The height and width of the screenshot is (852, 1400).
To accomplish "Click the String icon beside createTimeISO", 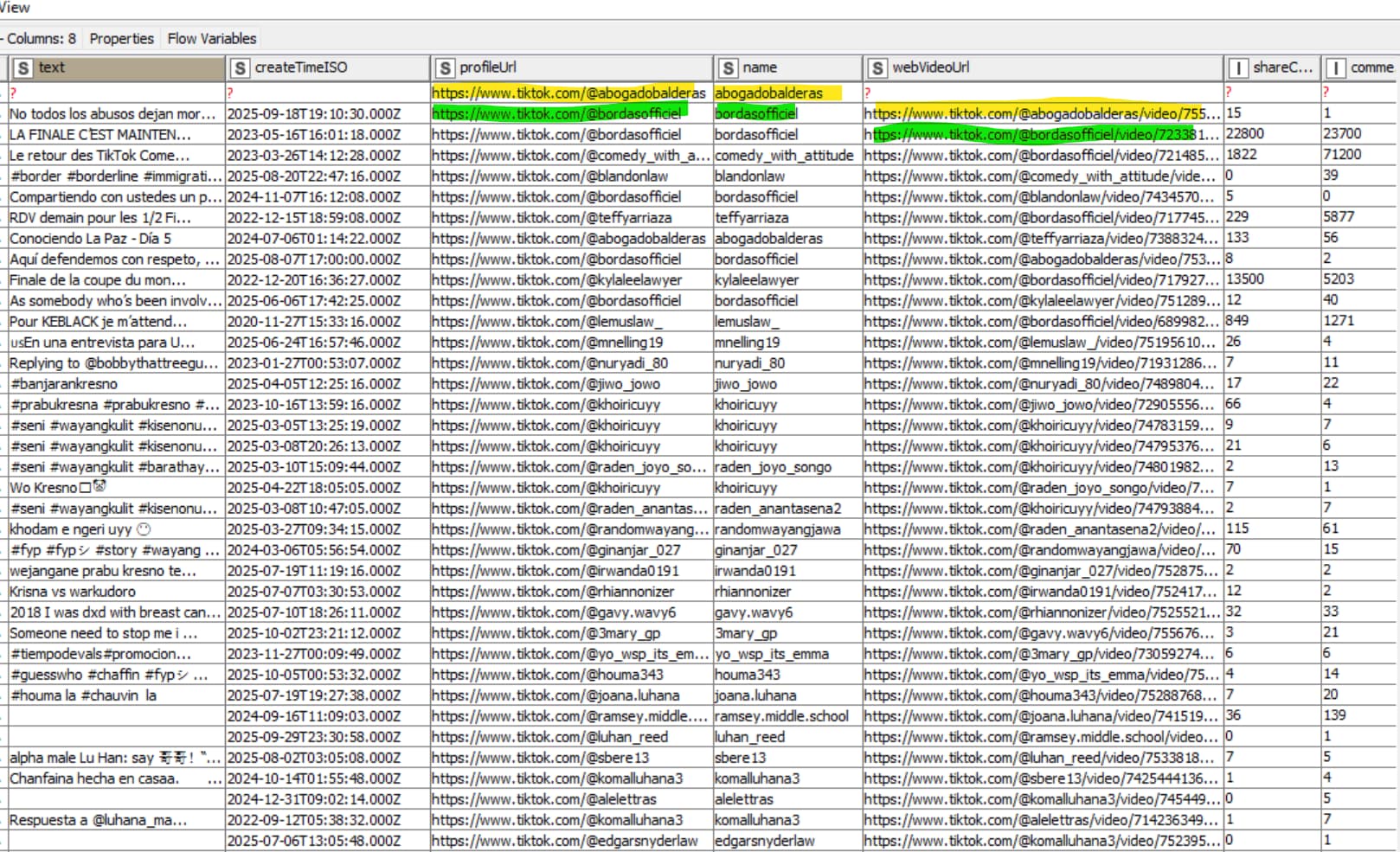I will (240, 68).
